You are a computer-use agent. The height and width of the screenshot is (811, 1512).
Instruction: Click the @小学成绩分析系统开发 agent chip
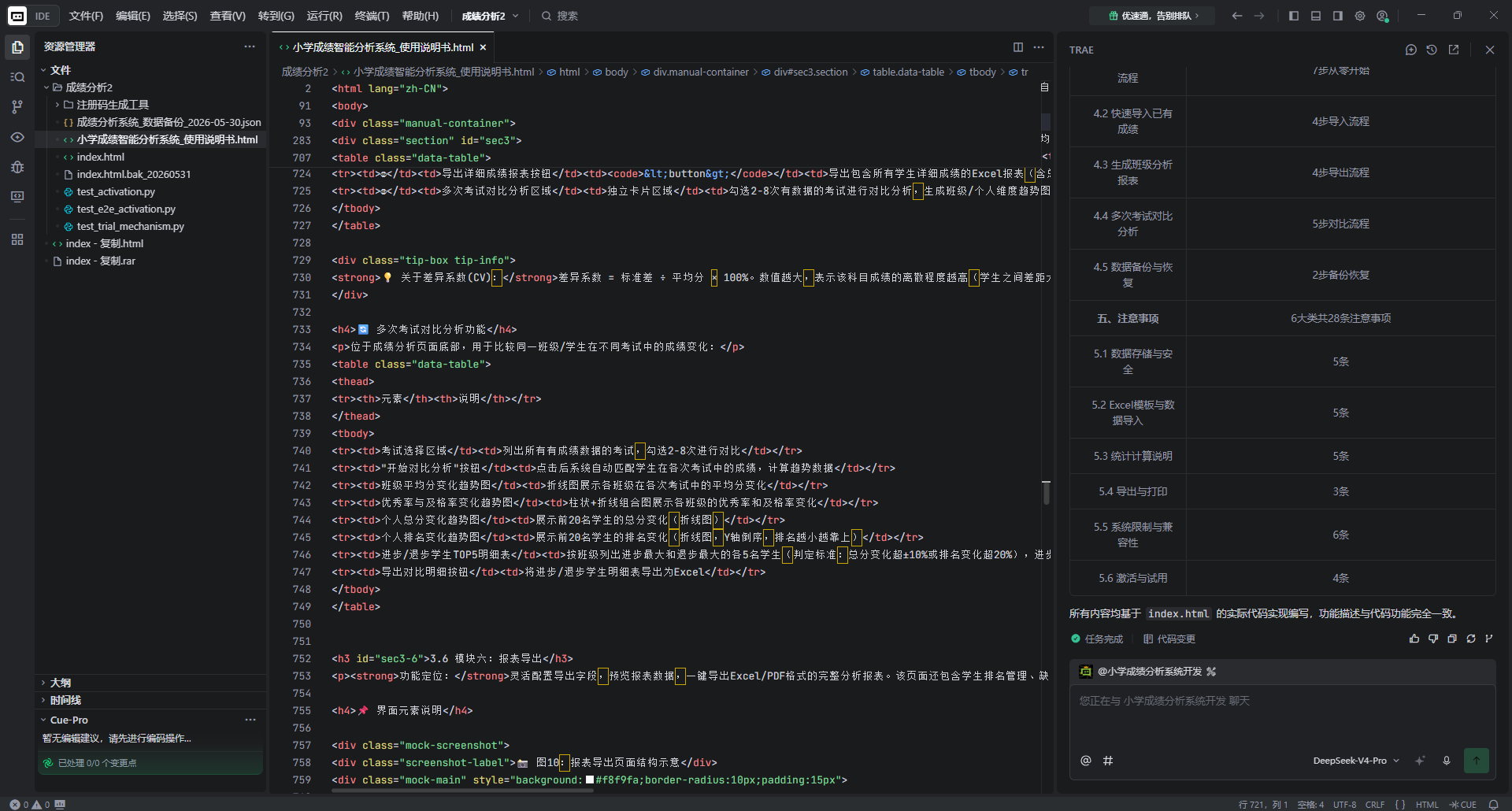click(1148, 672)
